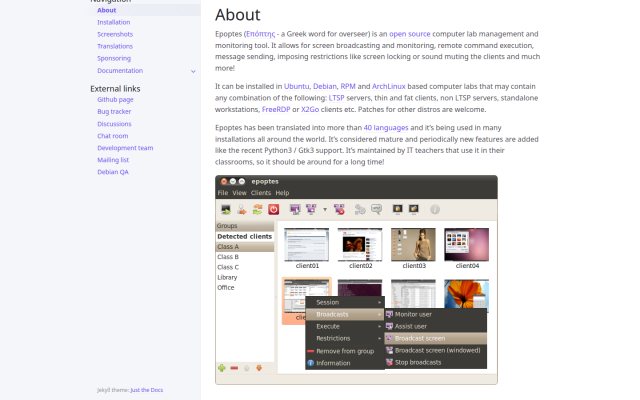Click the red minus remove group icon
The width and height of the screenshot is (640, 400).
pos(234,368)
